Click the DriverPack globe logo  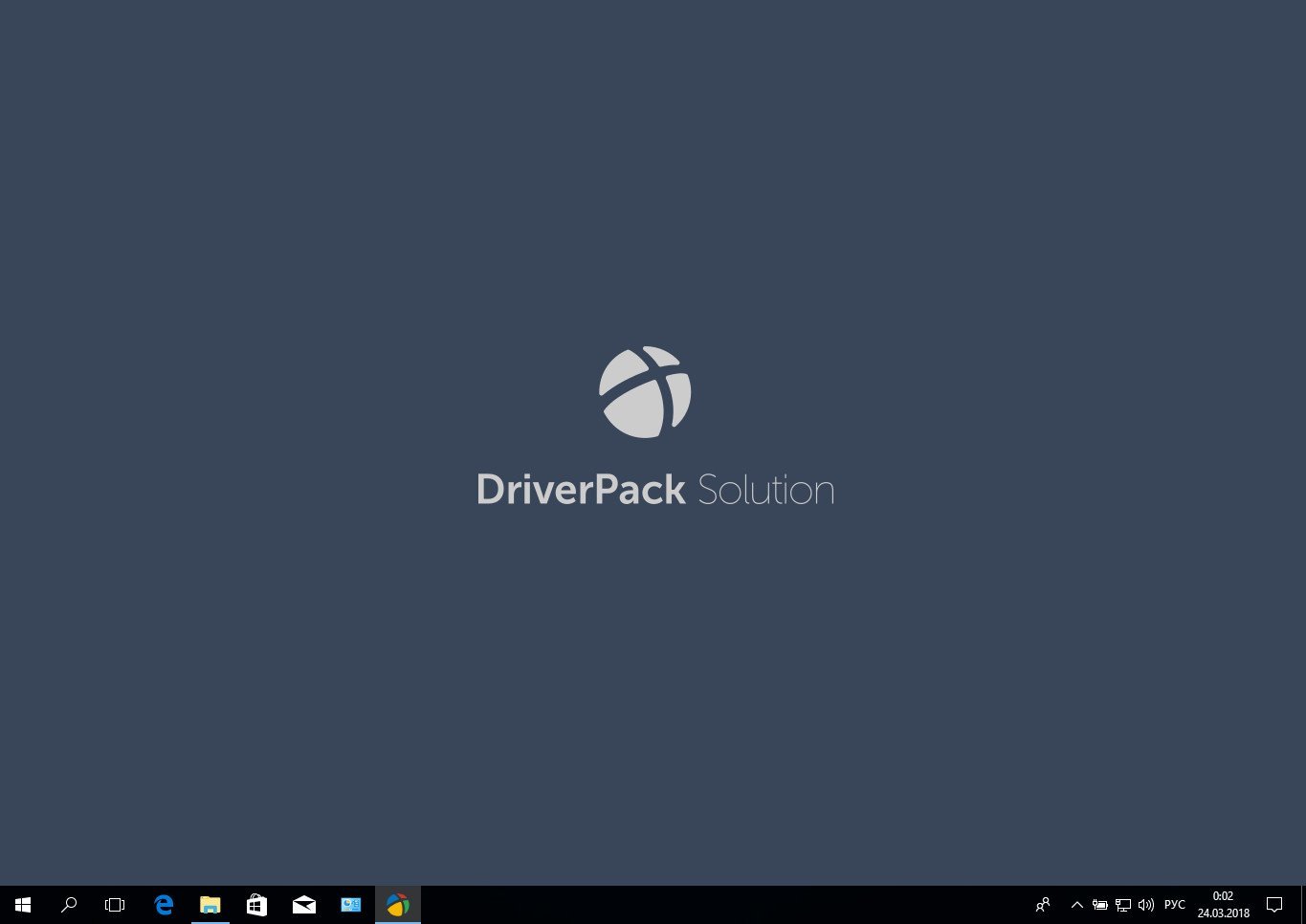645,392
